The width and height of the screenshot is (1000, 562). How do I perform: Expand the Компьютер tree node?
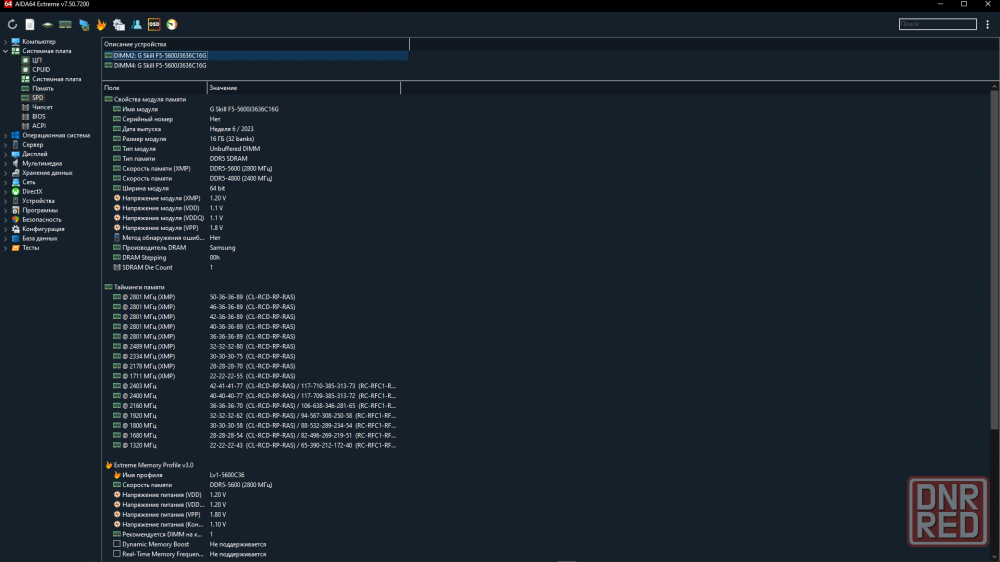pyautogui.click(x=6, y=41)
